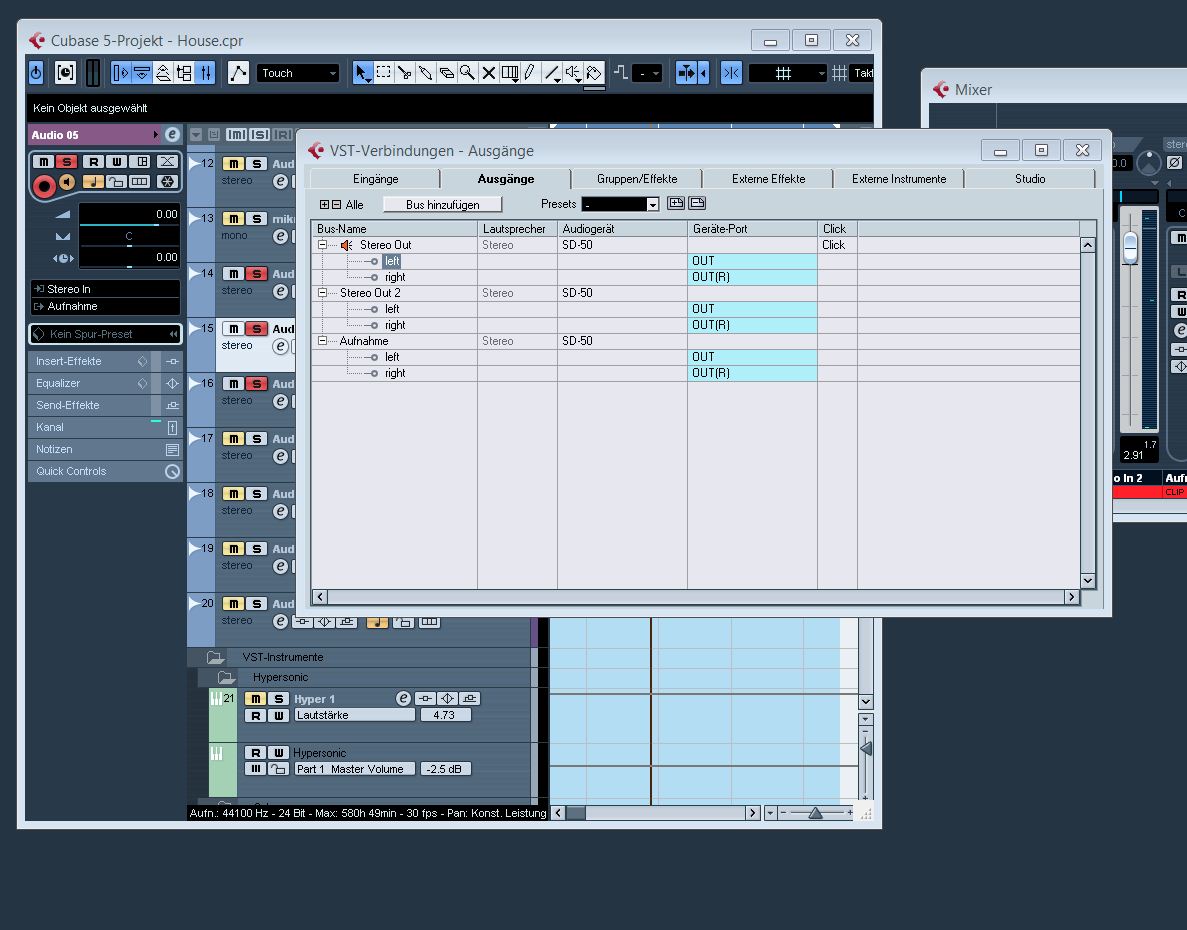Select the Erase tool
The height and width of the screenshot is (930, 1187).
click(x=447, y=73)
